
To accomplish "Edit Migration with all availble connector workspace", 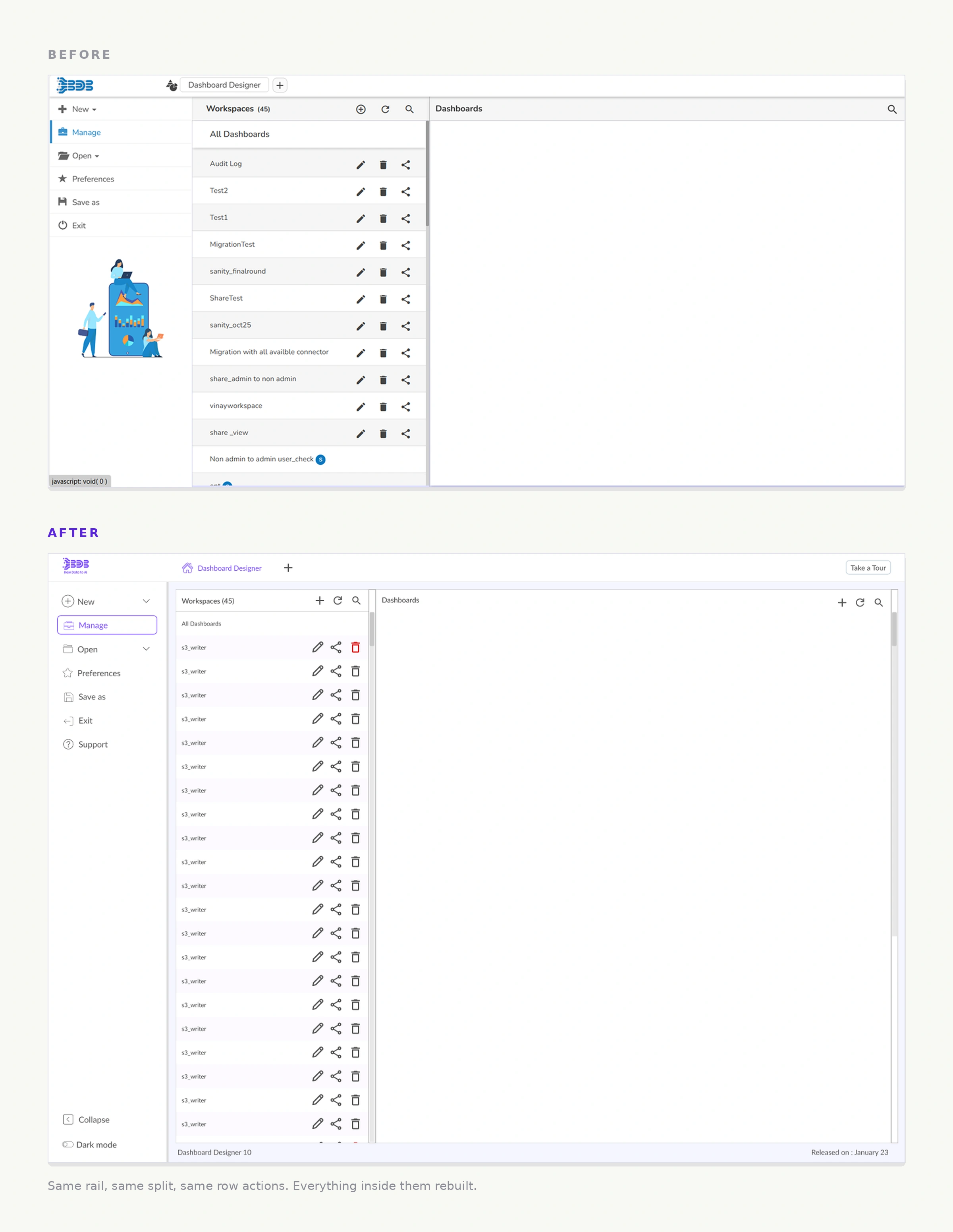I will coord(361,353).
